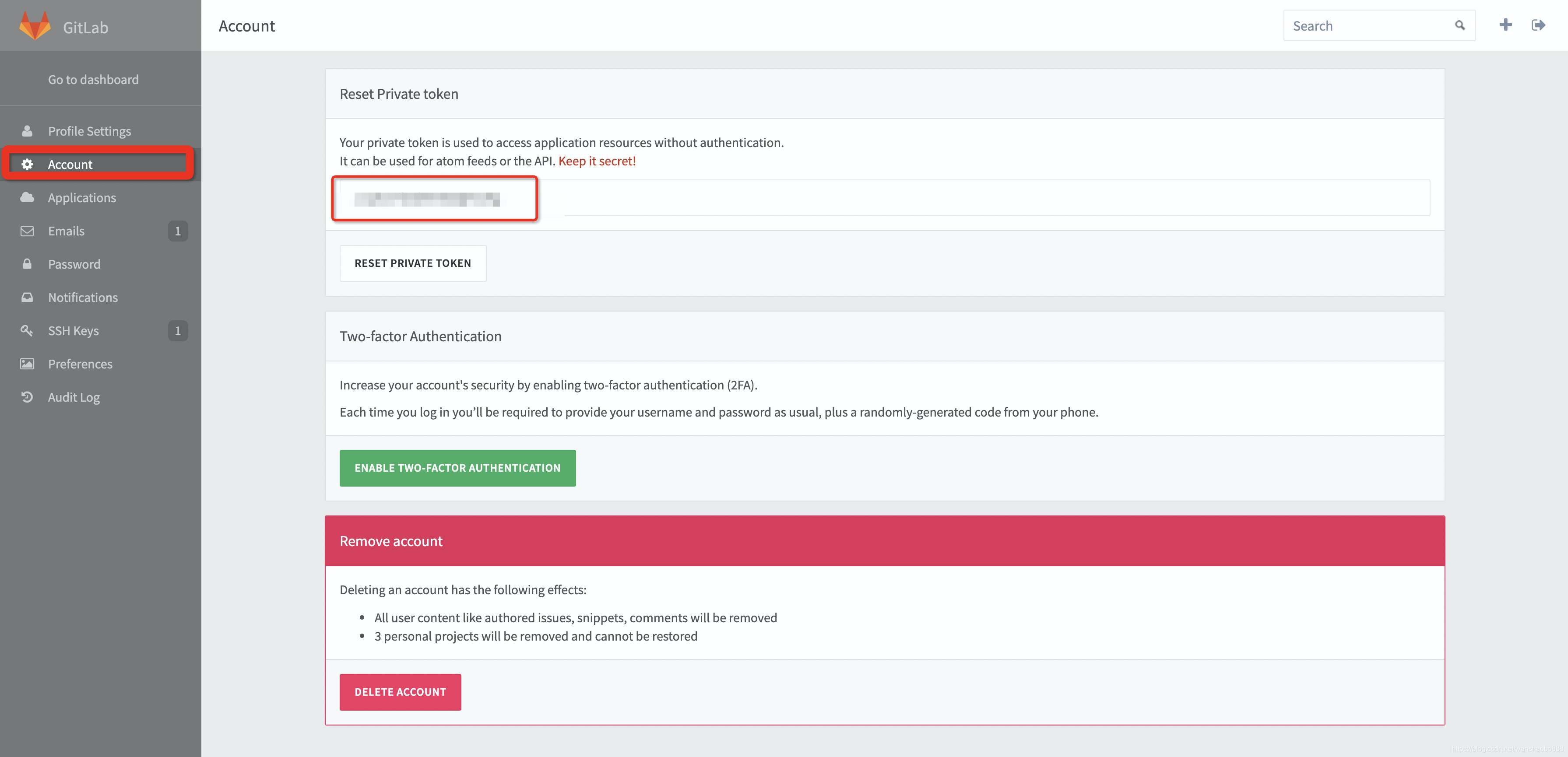Image resolution: width=1568 pixels, height=757 pixels.
Task: Click 'Deleting an account has the following effects' text
Action: coord(463,590)
